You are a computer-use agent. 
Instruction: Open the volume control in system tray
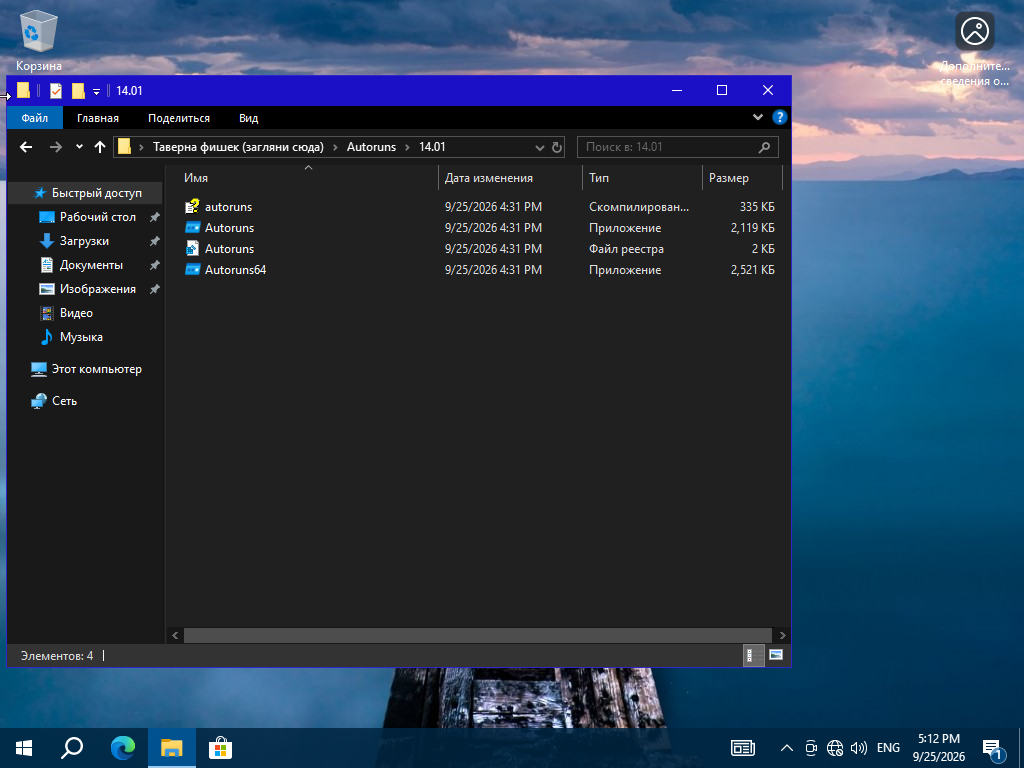tap(859, 748)
